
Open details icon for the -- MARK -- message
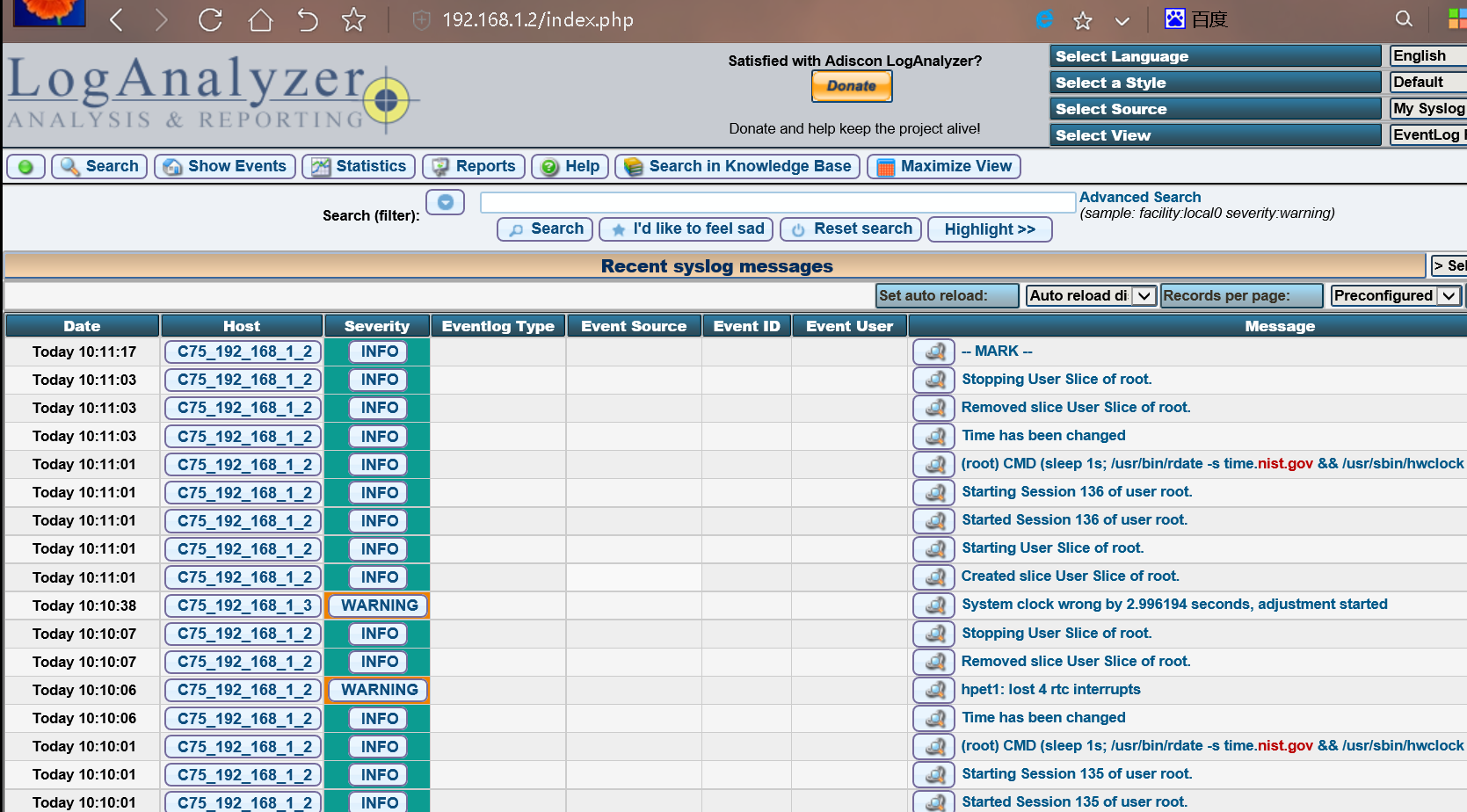[933, 352]
